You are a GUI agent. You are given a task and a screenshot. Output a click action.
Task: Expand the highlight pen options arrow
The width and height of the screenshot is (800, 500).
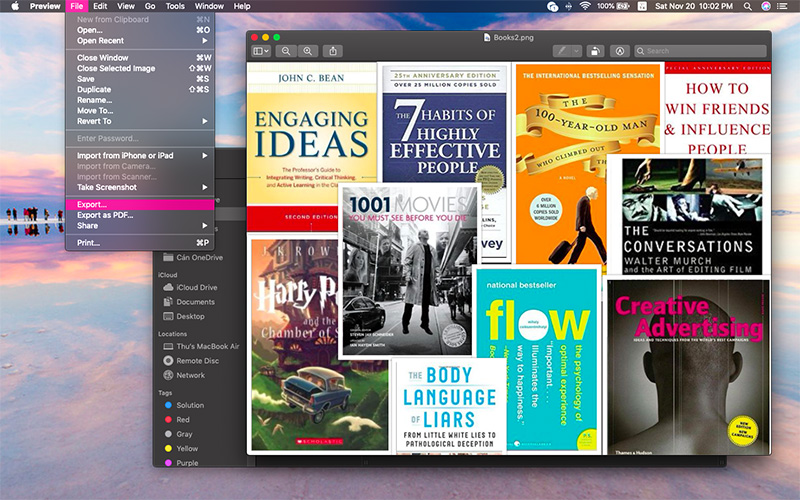click(x=577, y=51)
